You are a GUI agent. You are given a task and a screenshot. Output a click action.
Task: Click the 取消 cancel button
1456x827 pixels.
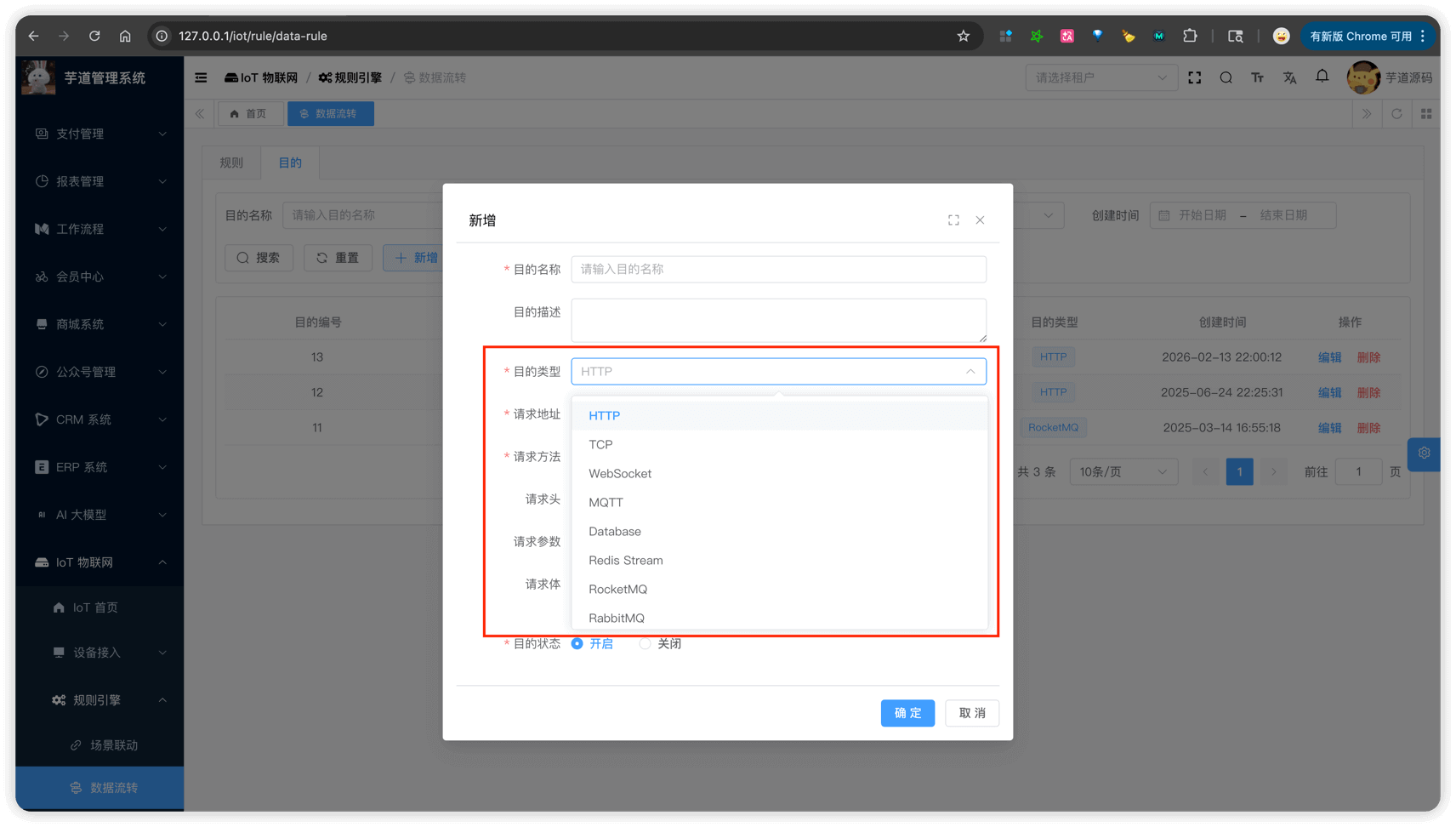click(971, 713)
